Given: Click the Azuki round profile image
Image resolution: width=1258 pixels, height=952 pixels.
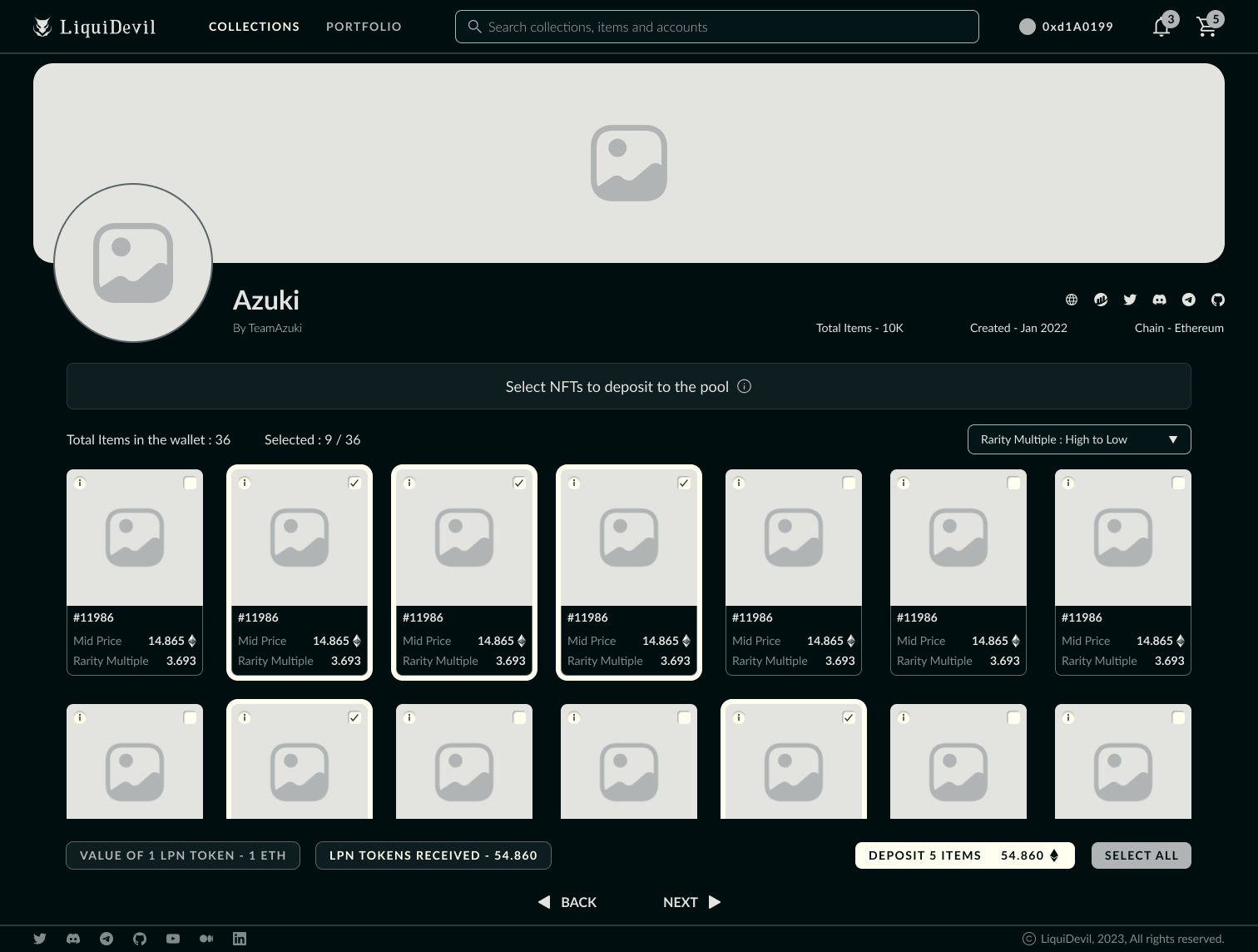Looking at the screenshot, I should 133,263.
